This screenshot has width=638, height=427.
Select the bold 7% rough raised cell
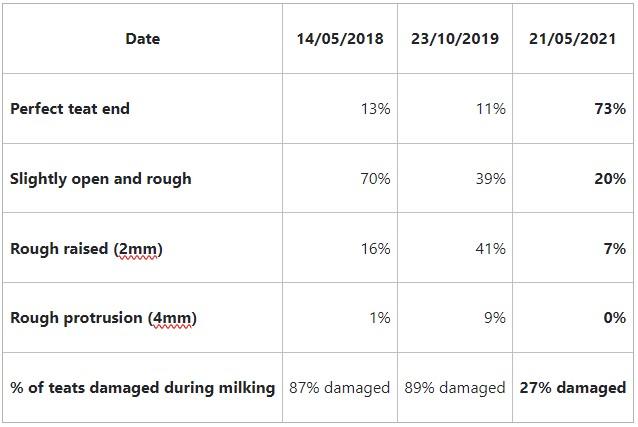(x=614, y=249)
